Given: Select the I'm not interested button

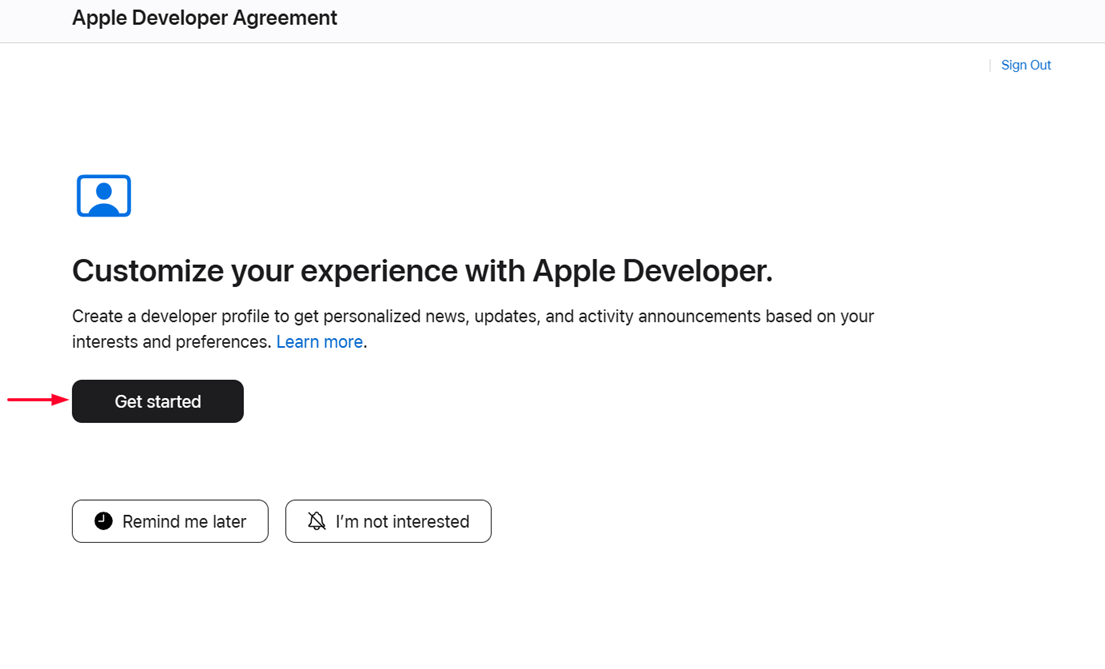Looking at the screenshot, I should (x=388, y=521).
